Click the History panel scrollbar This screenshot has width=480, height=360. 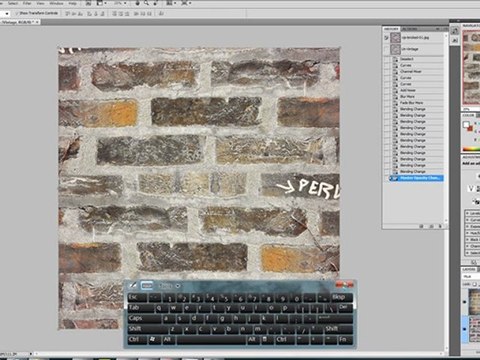coord(446,127)
